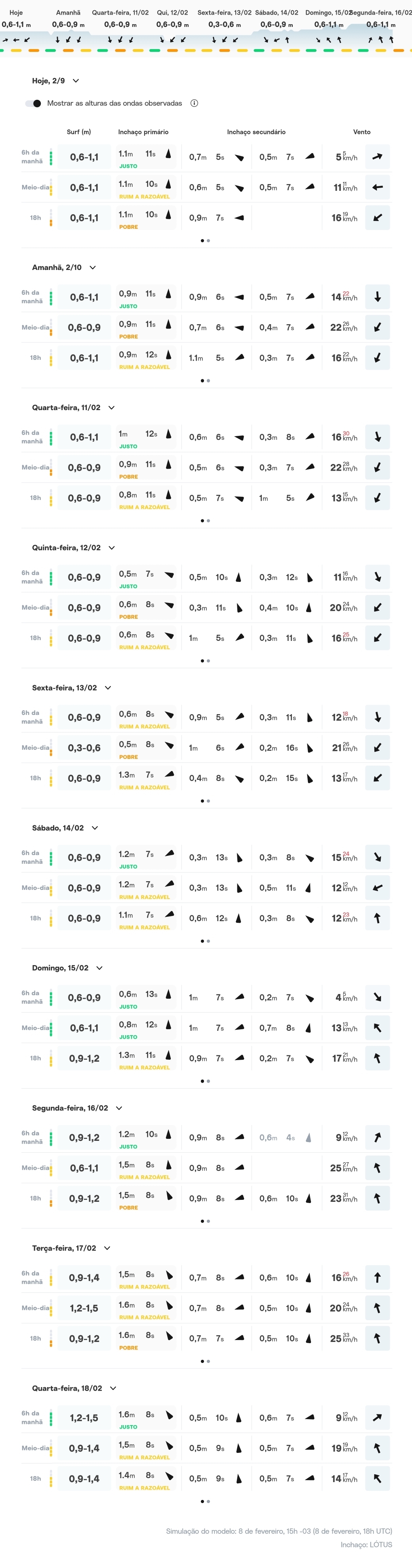Click wind direction icon for today's Meio-dia row

377,188
